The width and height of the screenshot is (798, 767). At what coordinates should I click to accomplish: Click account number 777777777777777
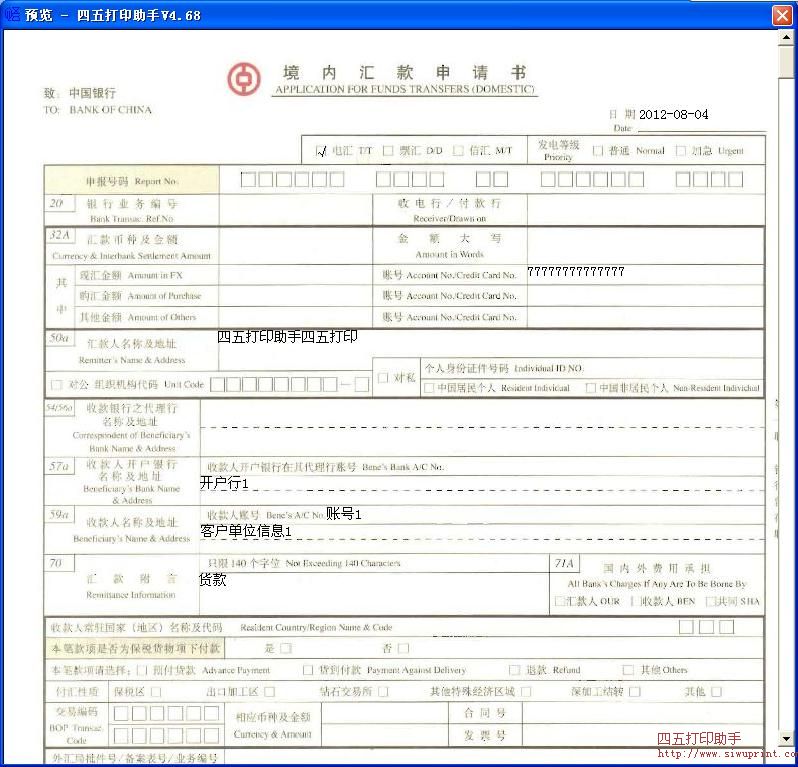576,271
